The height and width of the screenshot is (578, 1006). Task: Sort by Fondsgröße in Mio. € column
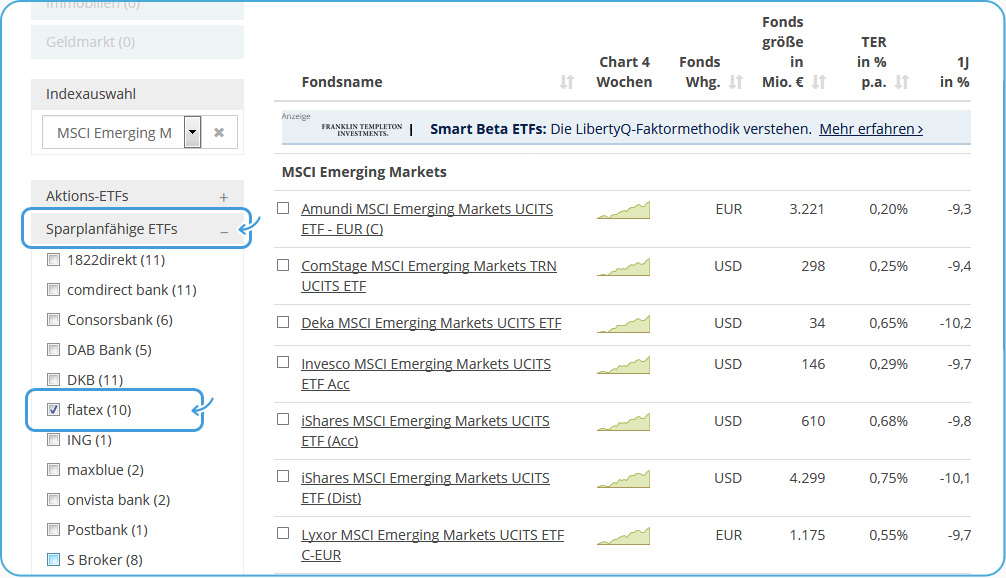[819, 82]
